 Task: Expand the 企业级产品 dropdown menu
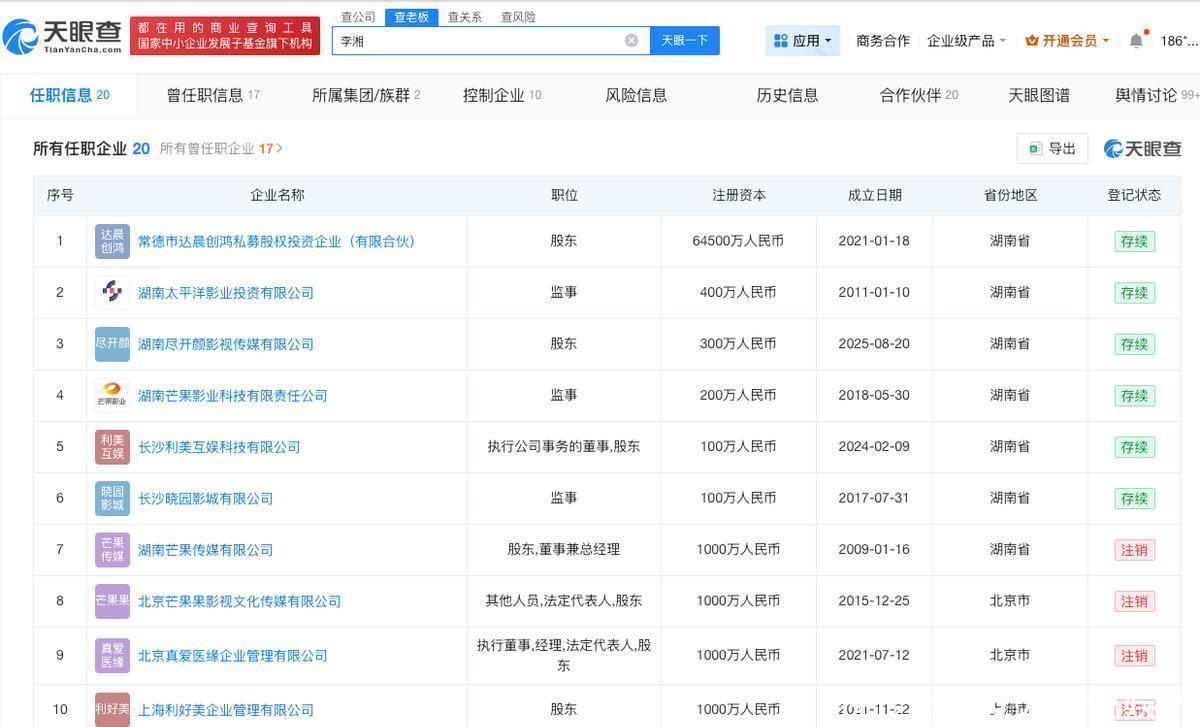click(966, 41)
